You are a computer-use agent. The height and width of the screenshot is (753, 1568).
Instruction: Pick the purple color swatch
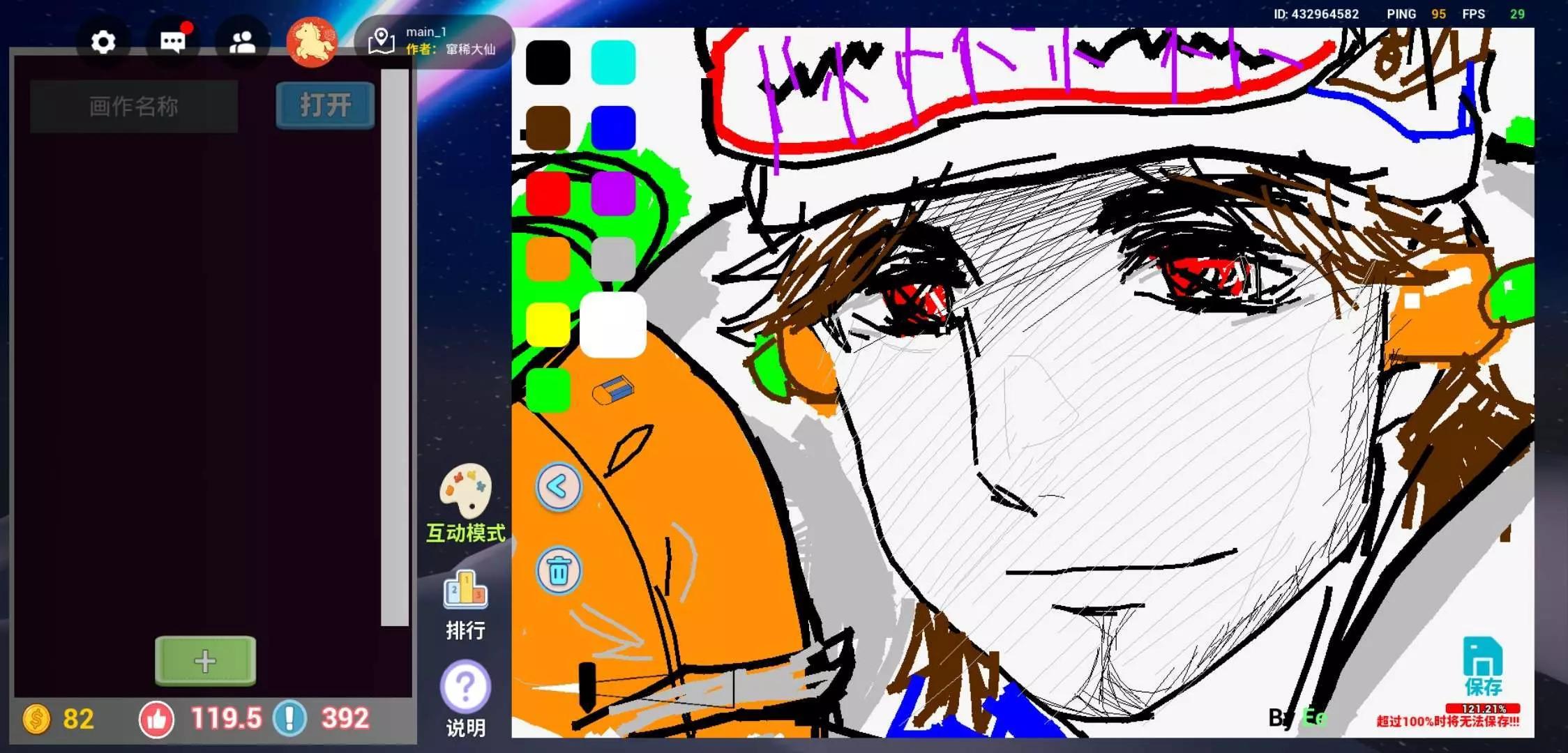click(x=613, y=193)
